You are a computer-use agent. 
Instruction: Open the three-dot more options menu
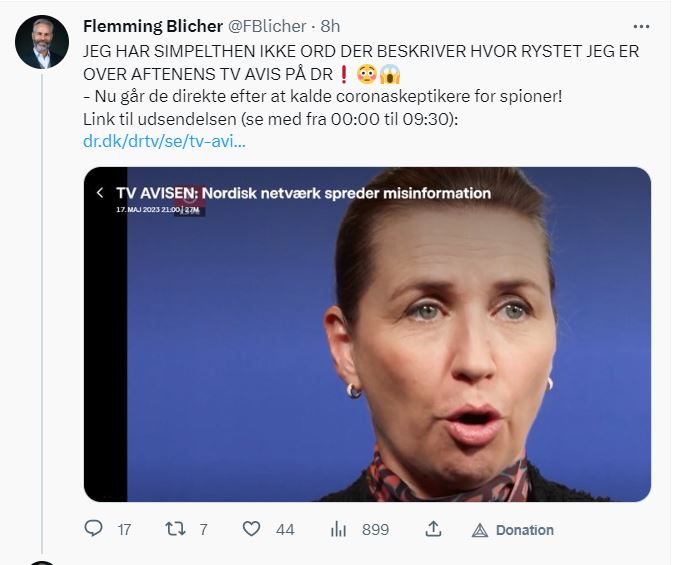pos(640,25)
